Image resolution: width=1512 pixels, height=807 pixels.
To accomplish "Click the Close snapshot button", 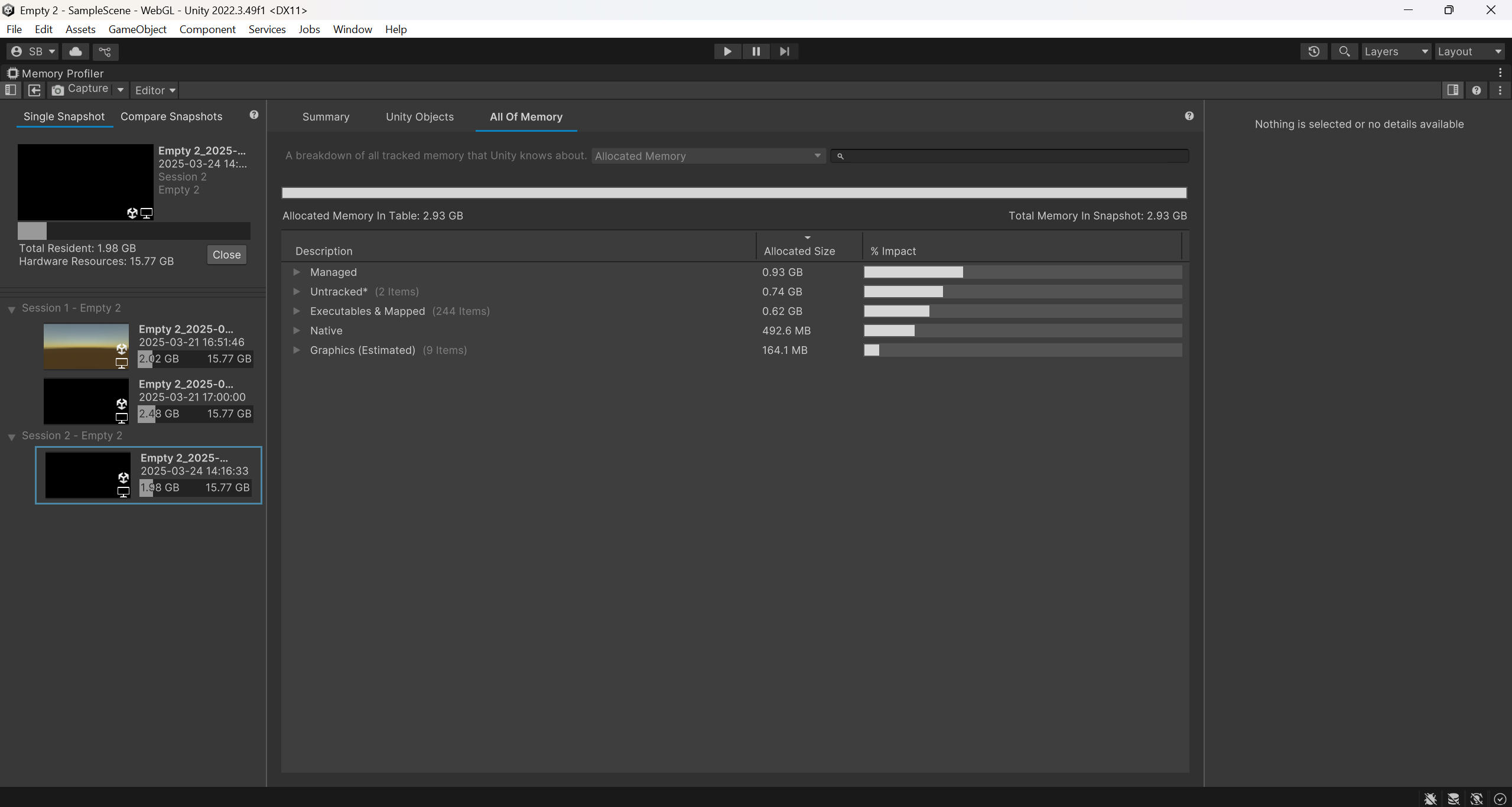I will click(x=226, y=255).
